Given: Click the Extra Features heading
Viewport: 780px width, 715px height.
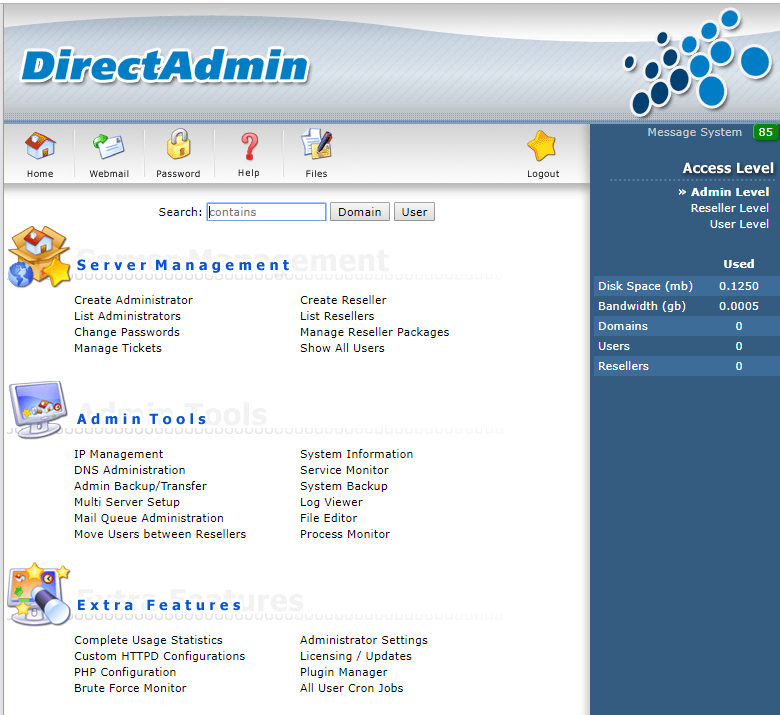Looking at the screenshot, I should (x=159, y=605).
